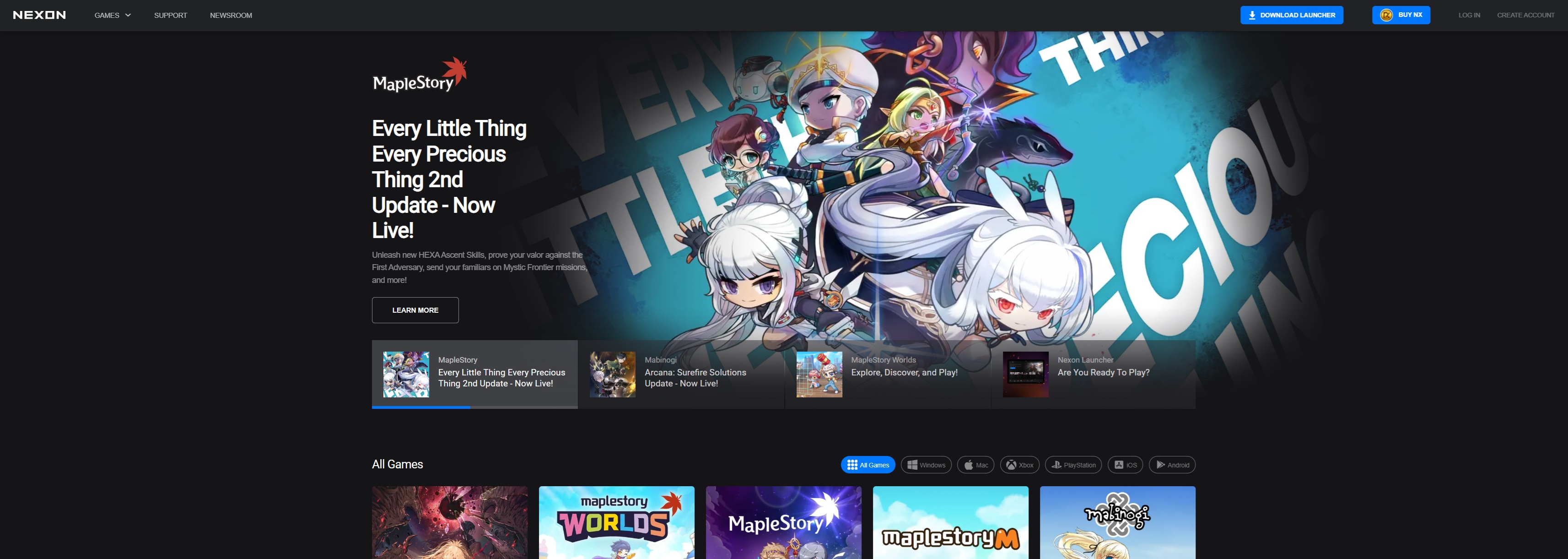Open the dark red game card in All Games

tap(450, 522)
